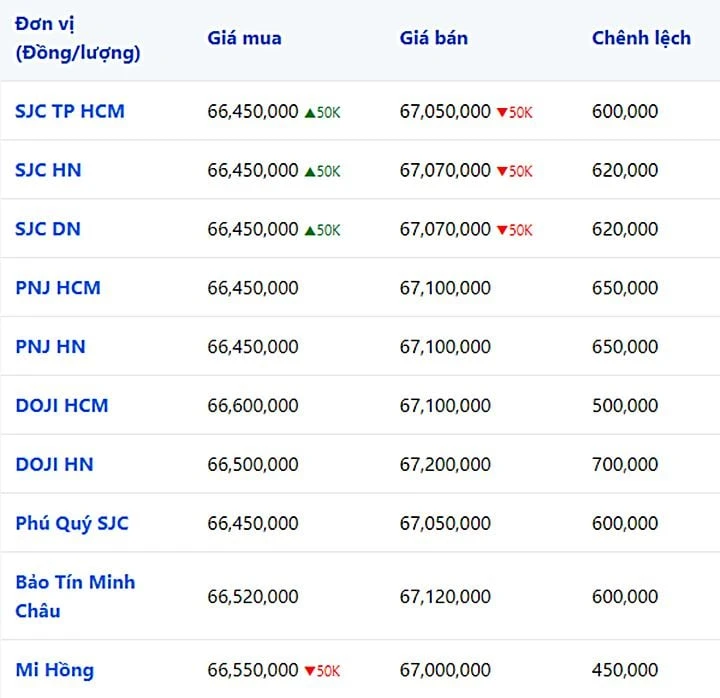
Task: Select PNJ HN spread 650,000
Action: (625, 346)
